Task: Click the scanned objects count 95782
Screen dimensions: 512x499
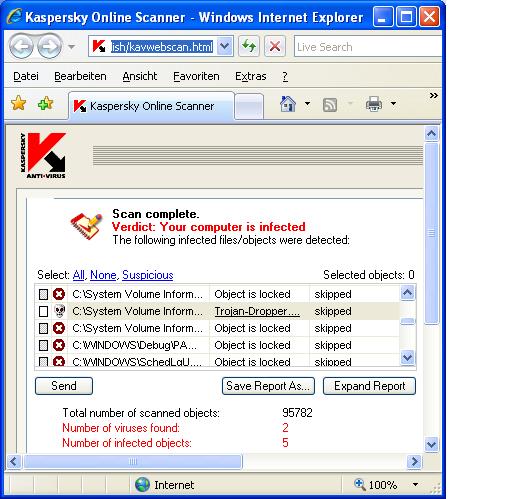Action: (x=297, y=413)
